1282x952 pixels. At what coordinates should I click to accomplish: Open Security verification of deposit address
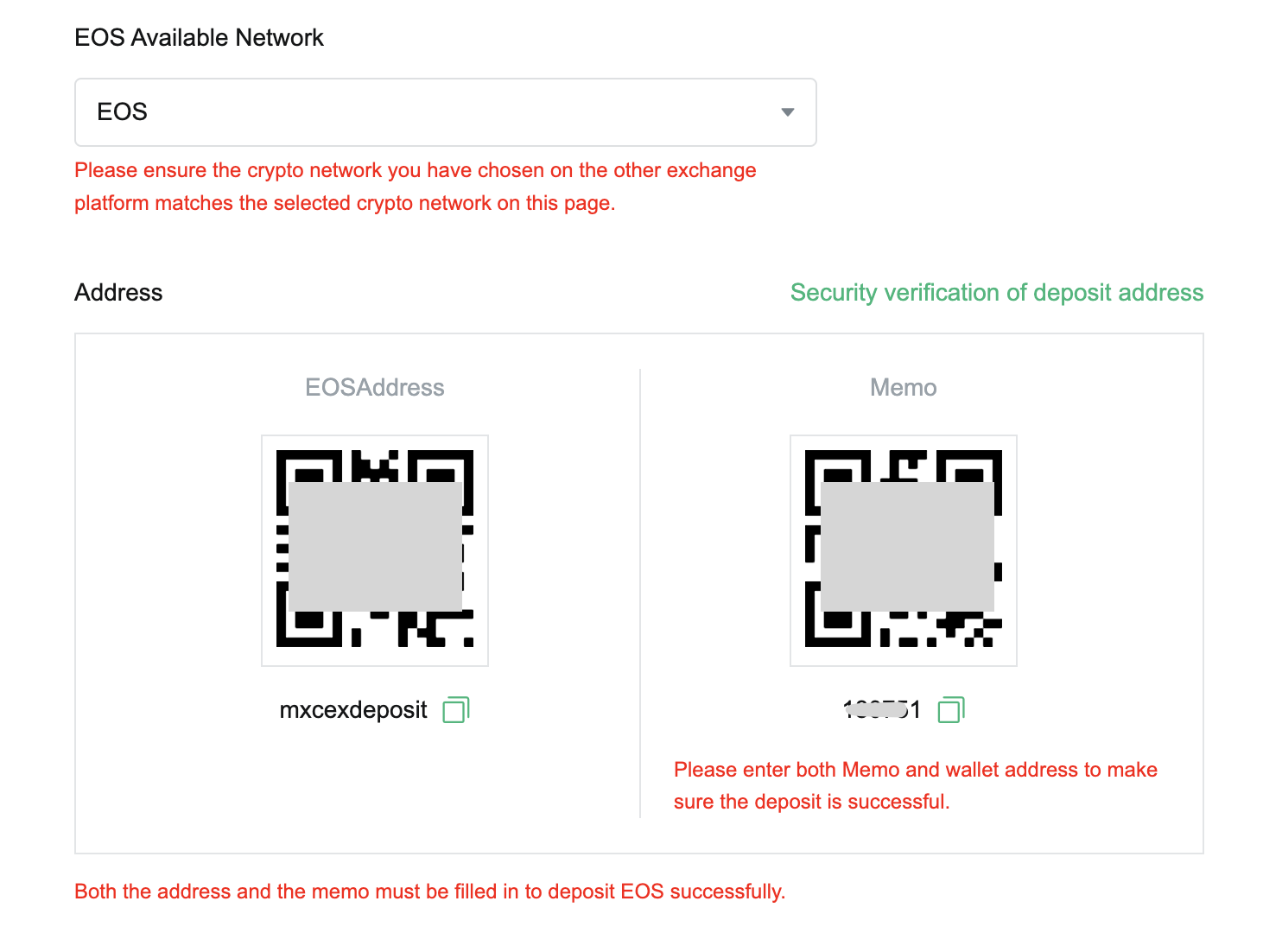point(997,293)
